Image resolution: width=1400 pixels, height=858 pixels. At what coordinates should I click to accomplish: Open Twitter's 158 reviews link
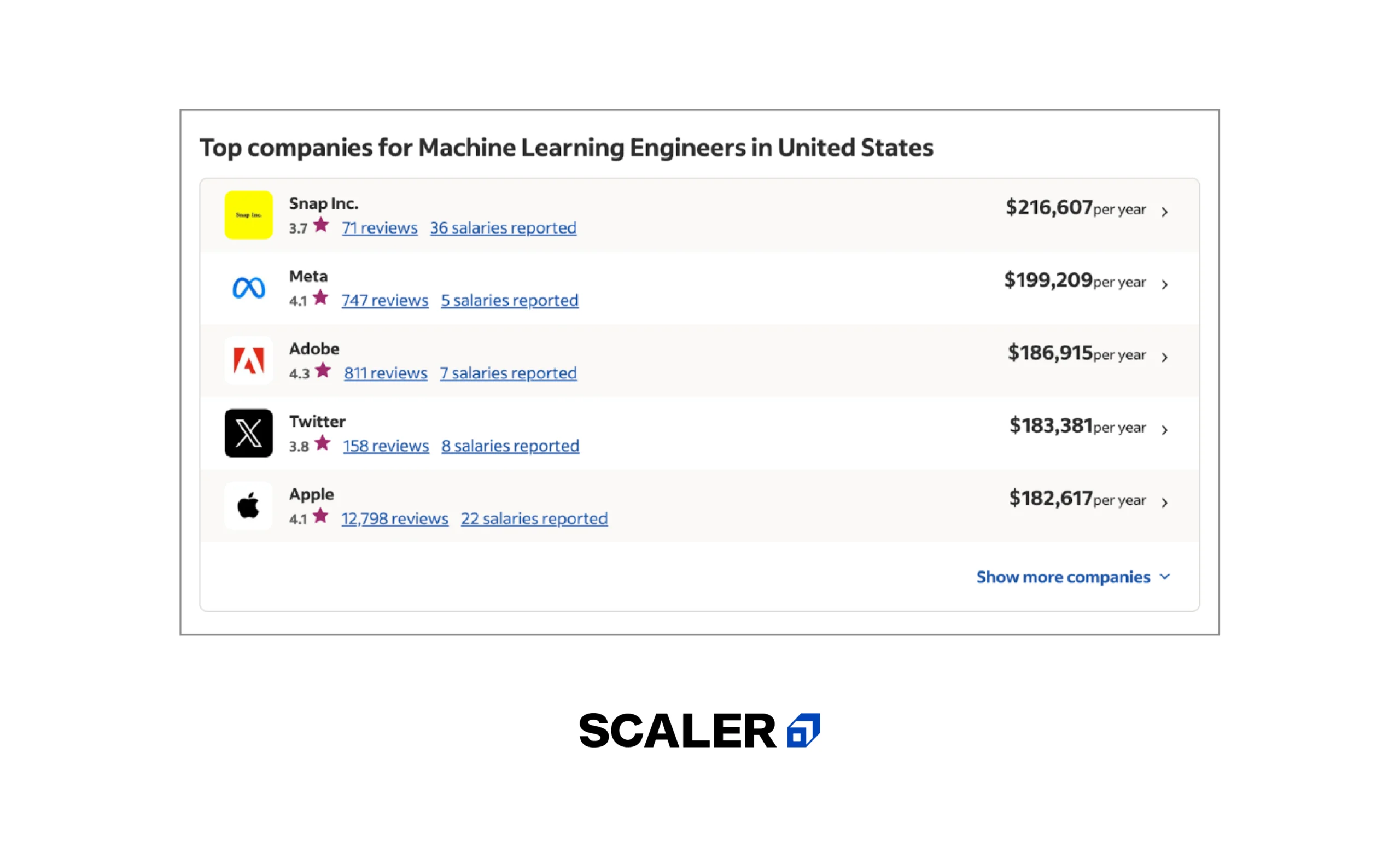[385, 446]
